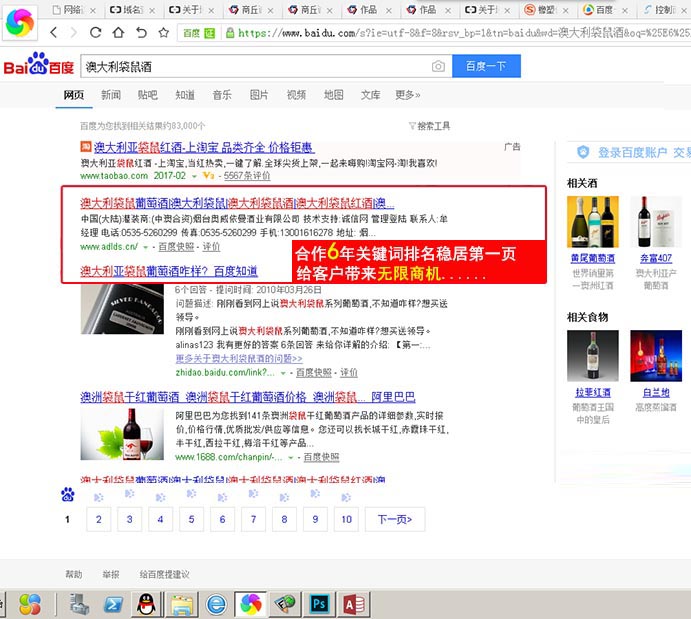Switch to the 知道 search tab
Screen dimensions: 691x619
185,95
